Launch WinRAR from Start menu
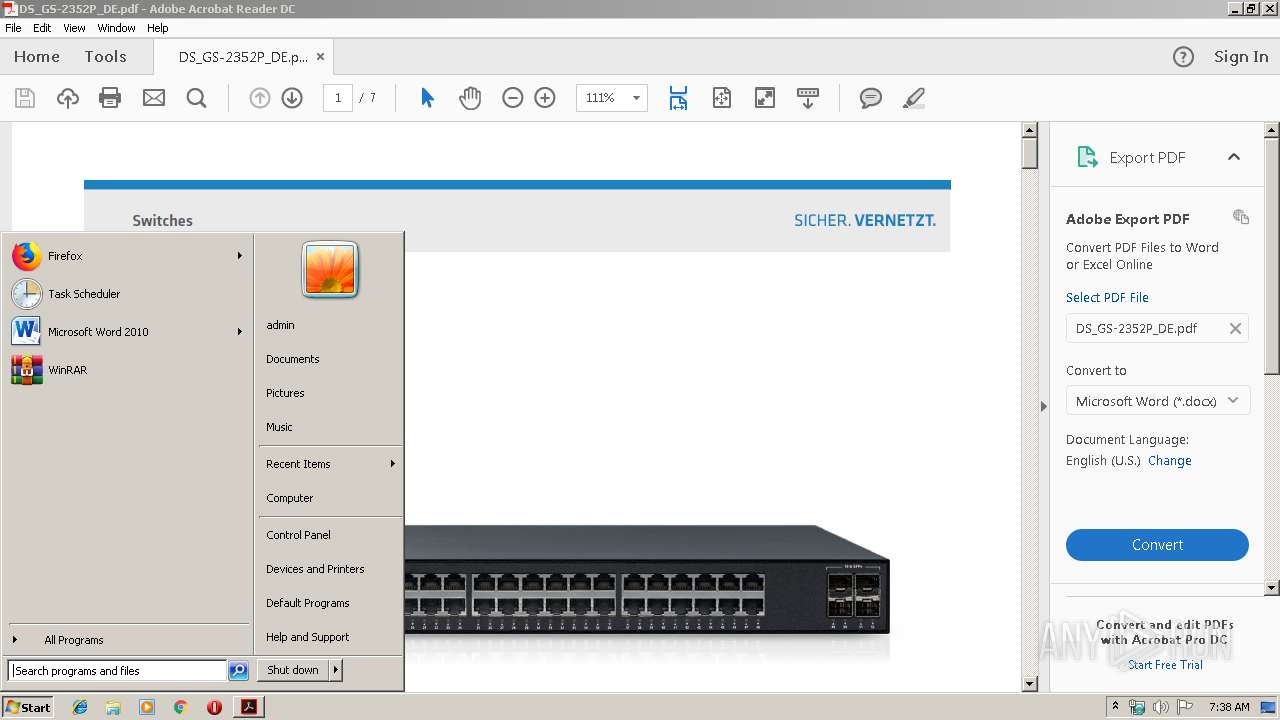Viewport: 1280px width, 720px height. coord(128,370)
